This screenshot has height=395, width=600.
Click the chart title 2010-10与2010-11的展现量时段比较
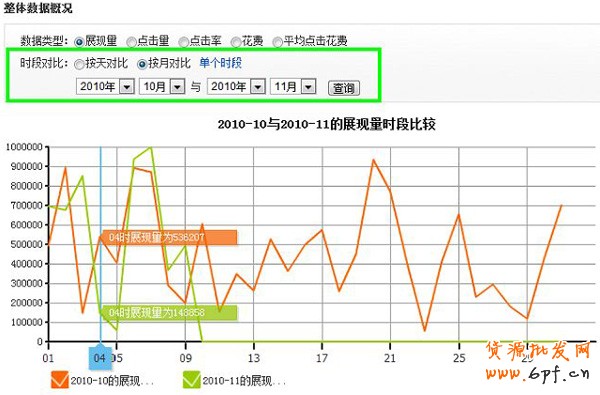coord(326,124)
